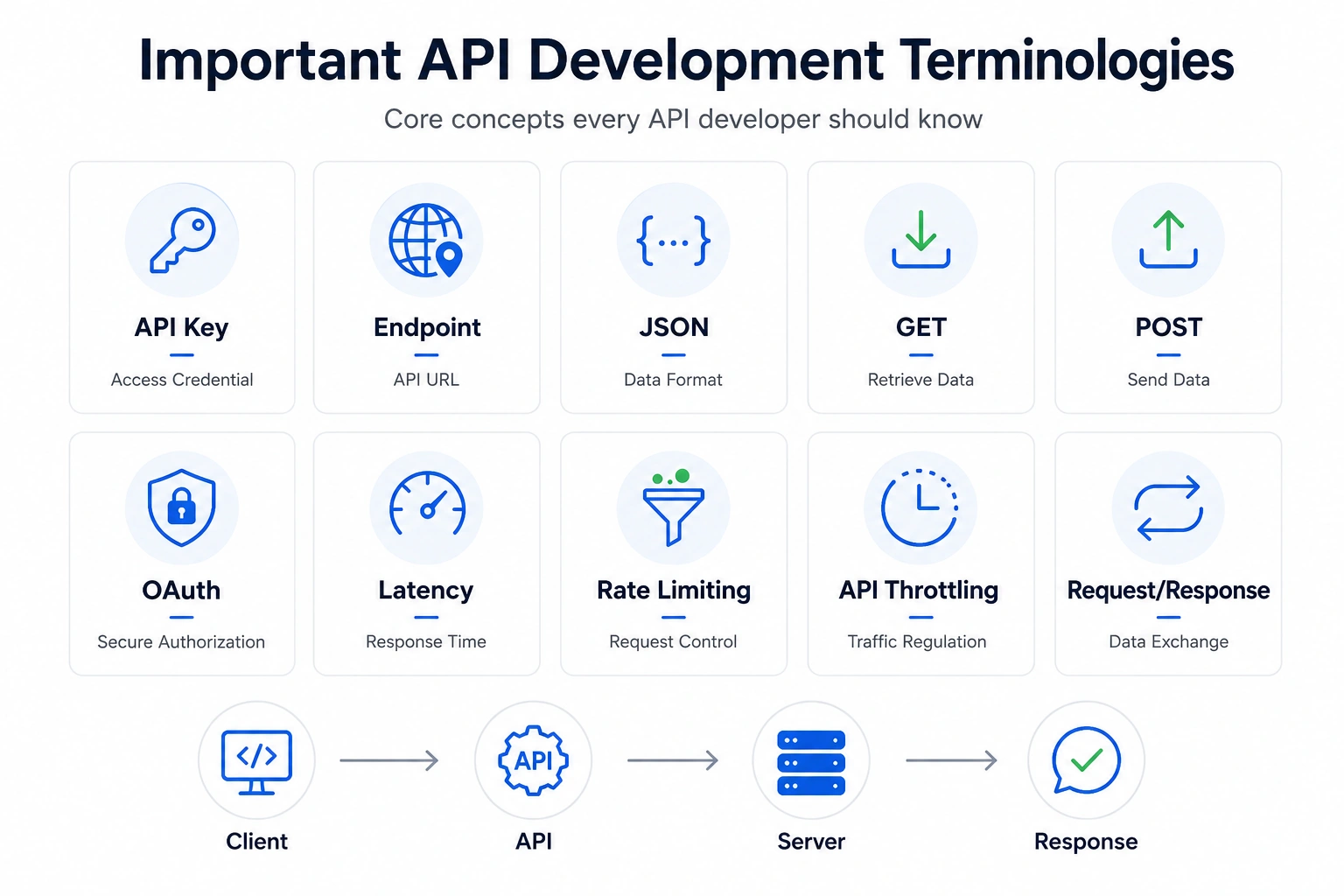
Task: Click the 'Data Exchange' description
Action: 1168,642
